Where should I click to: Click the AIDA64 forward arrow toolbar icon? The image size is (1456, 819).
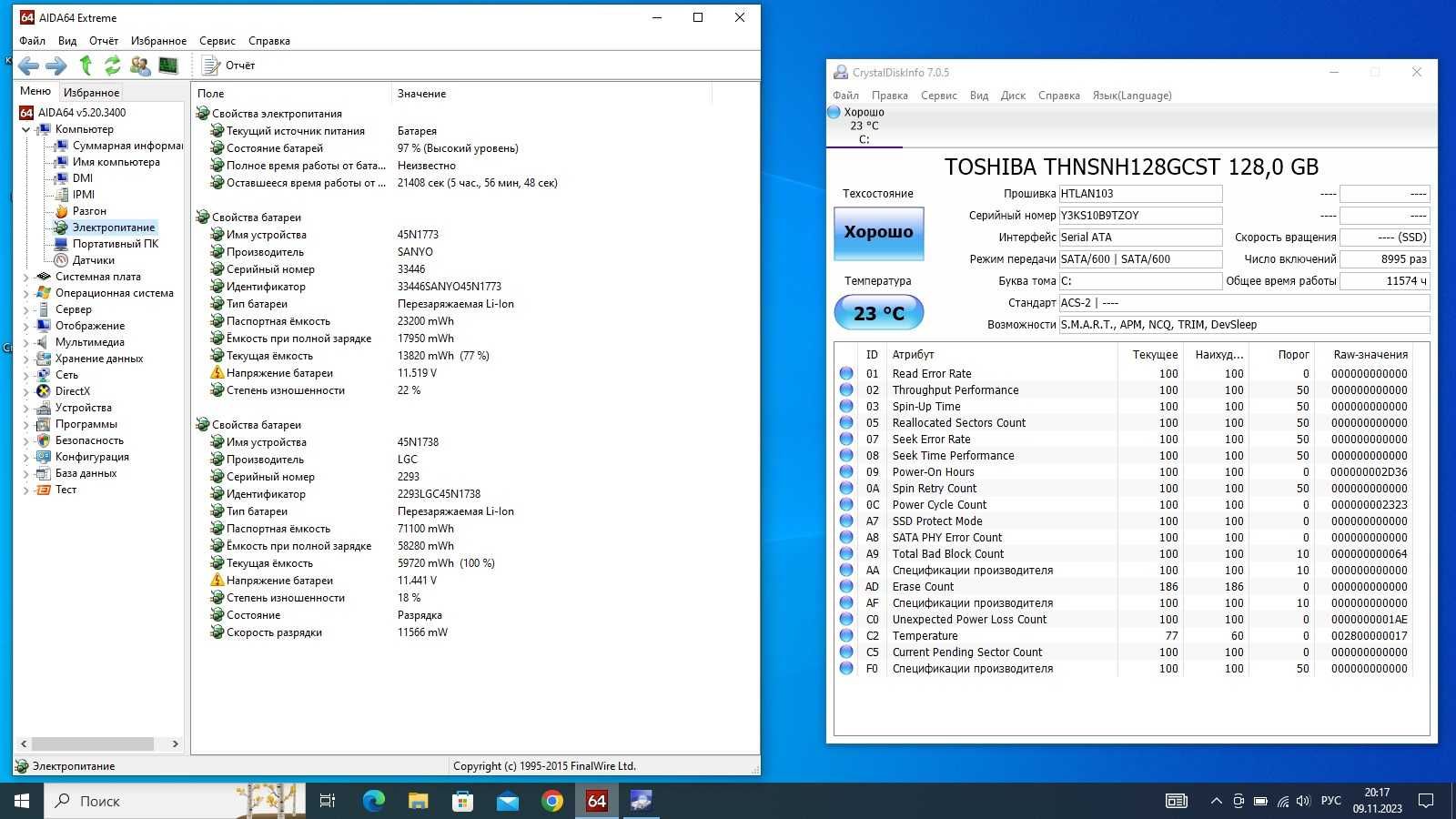click(56, 66)
